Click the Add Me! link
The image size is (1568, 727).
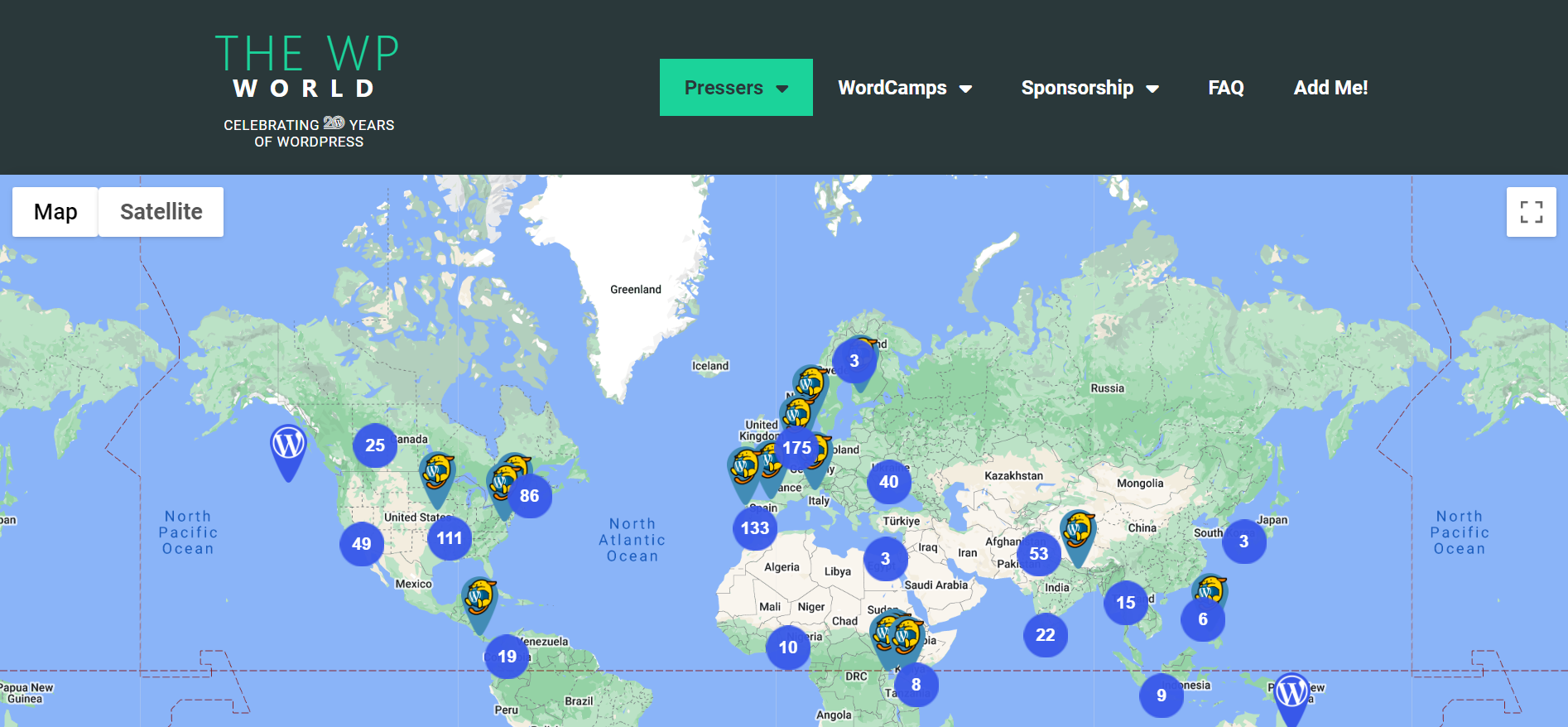click(1330, 88)
